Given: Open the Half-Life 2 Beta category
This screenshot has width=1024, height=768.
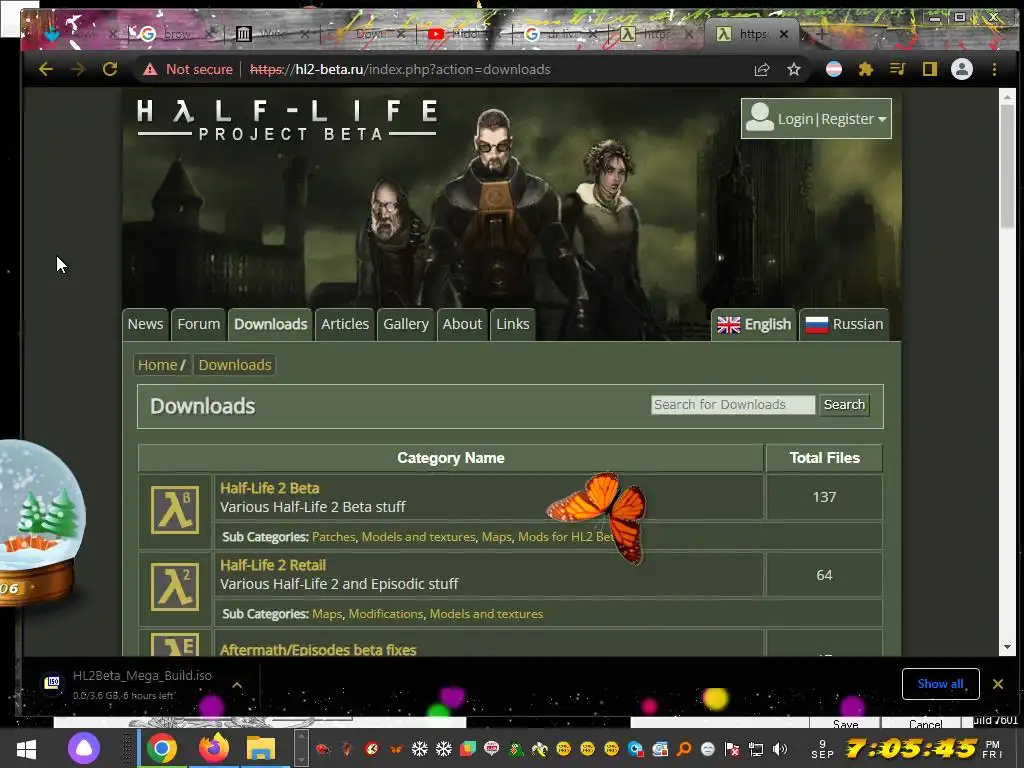Looking at the screenshot, I should [x=270, y=488].
